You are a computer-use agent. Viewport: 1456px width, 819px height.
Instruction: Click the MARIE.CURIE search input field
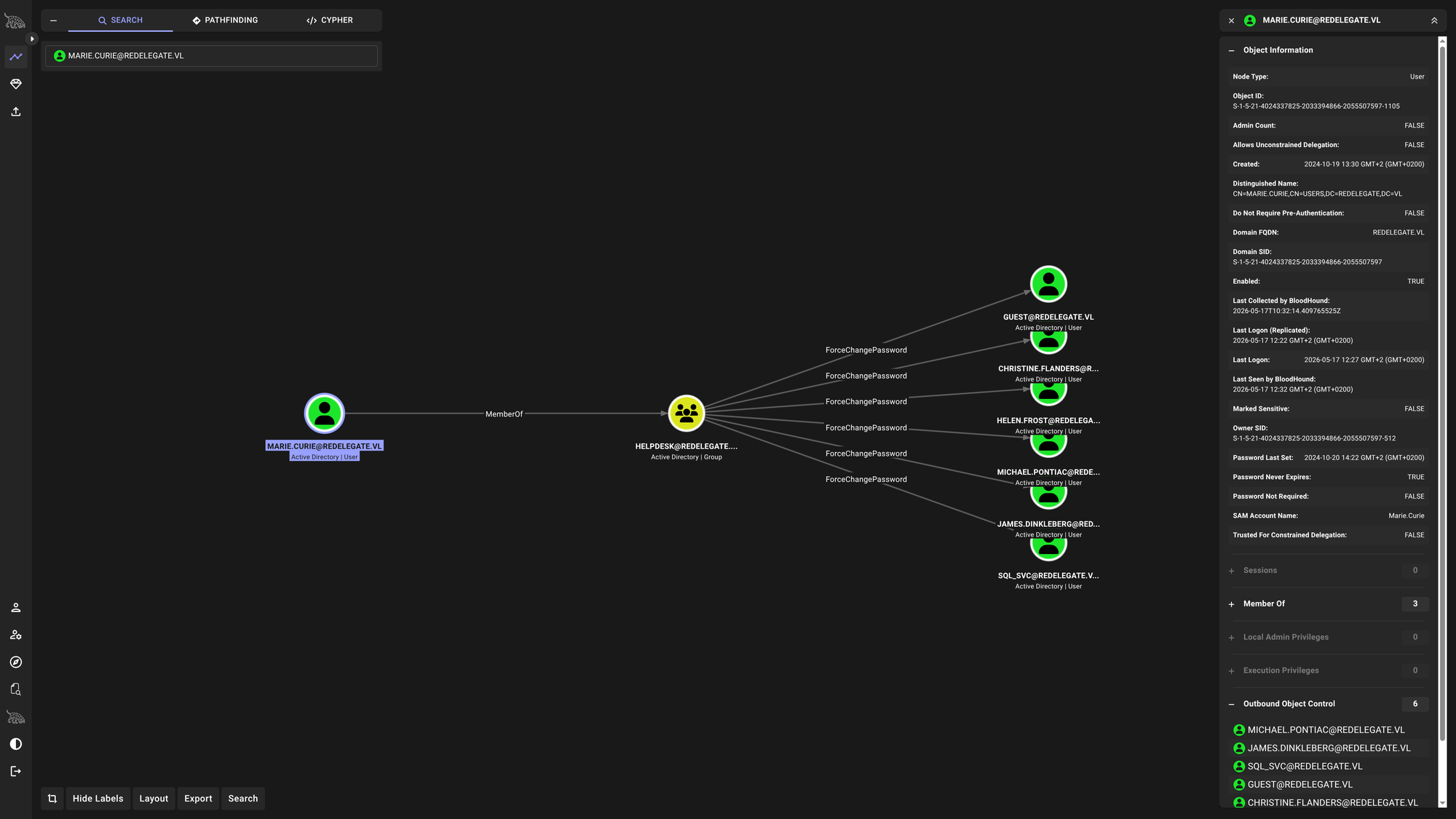(211, 56)
